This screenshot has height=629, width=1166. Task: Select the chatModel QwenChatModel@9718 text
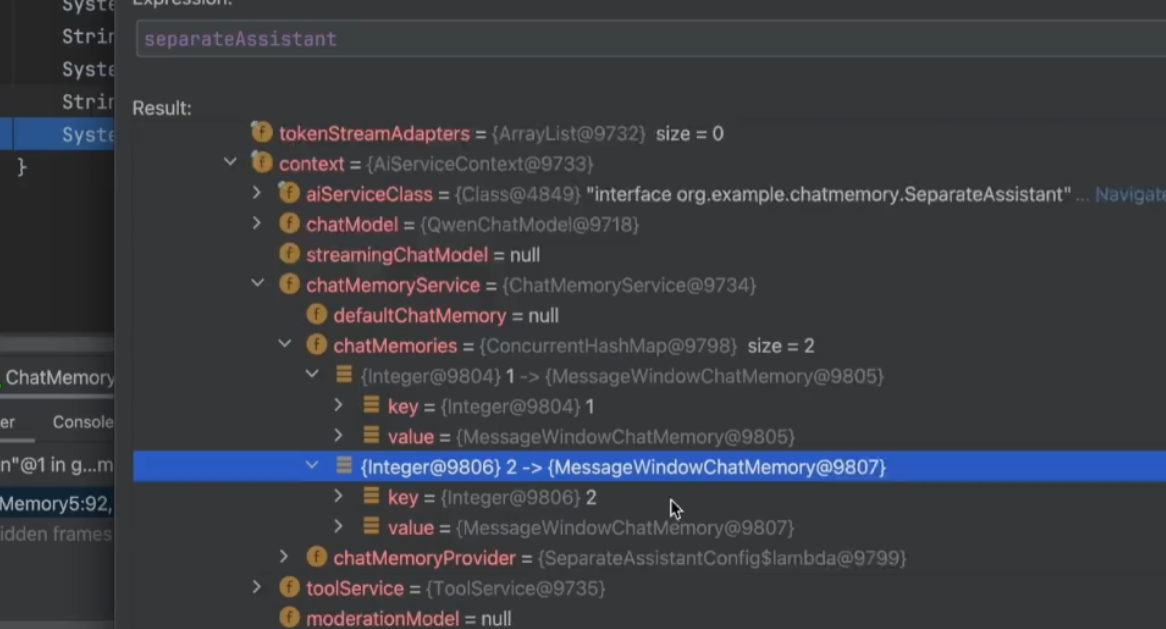(x=472, y=225)
